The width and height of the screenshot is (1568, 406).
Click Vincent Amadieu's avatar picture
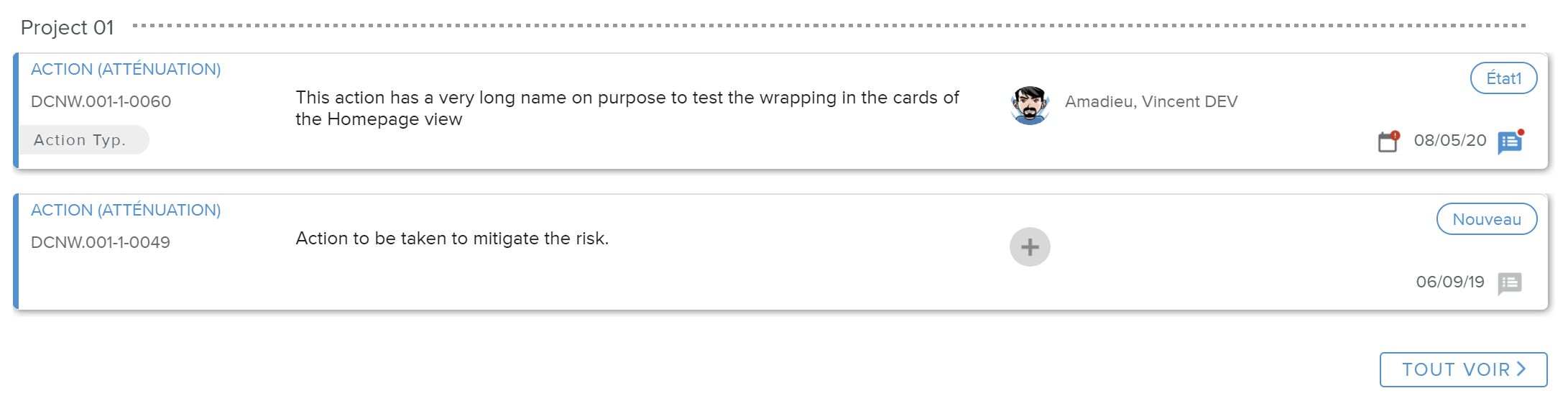(1030, 105)
